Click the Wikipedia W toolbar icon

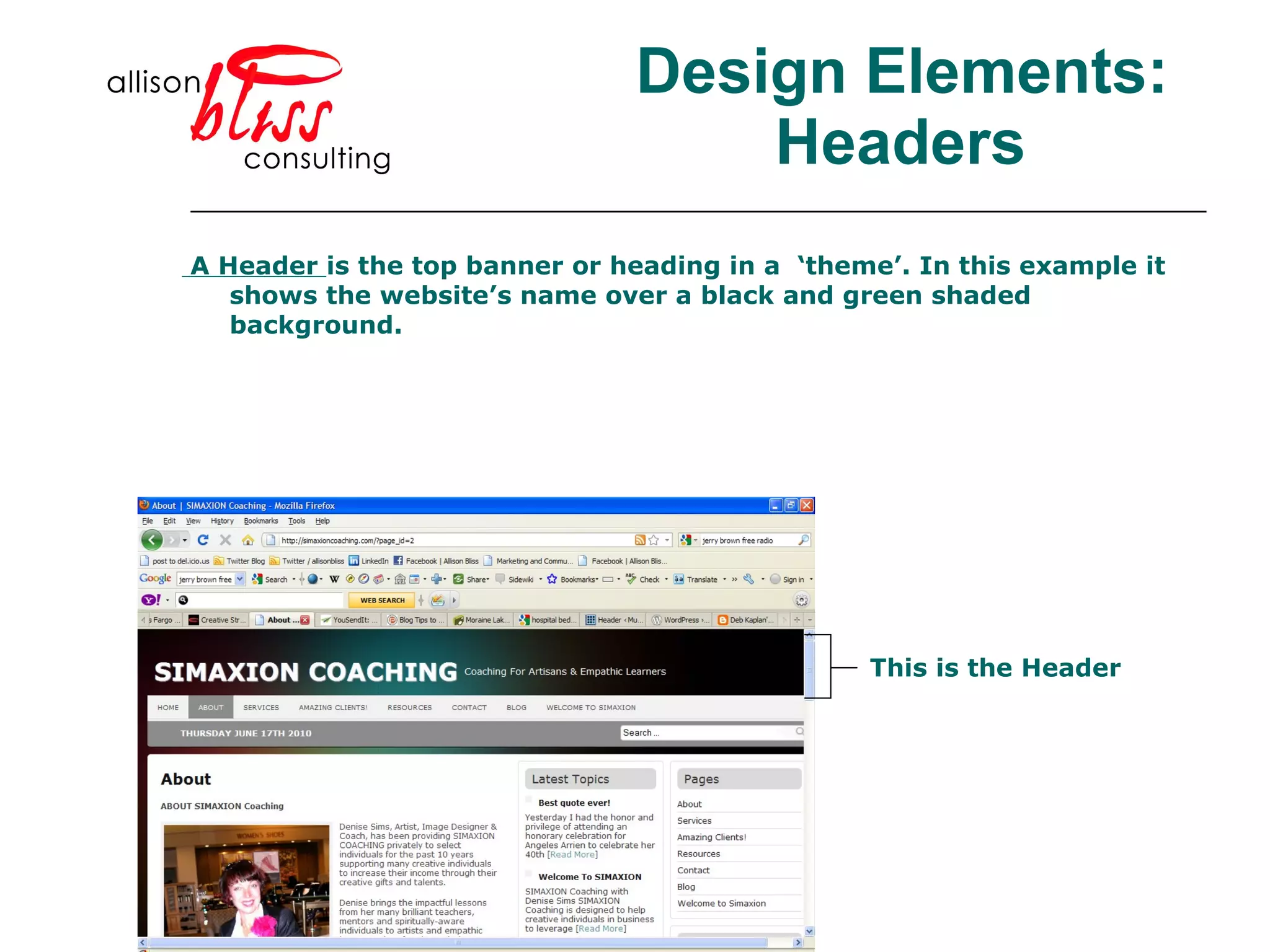coord(334,579)
